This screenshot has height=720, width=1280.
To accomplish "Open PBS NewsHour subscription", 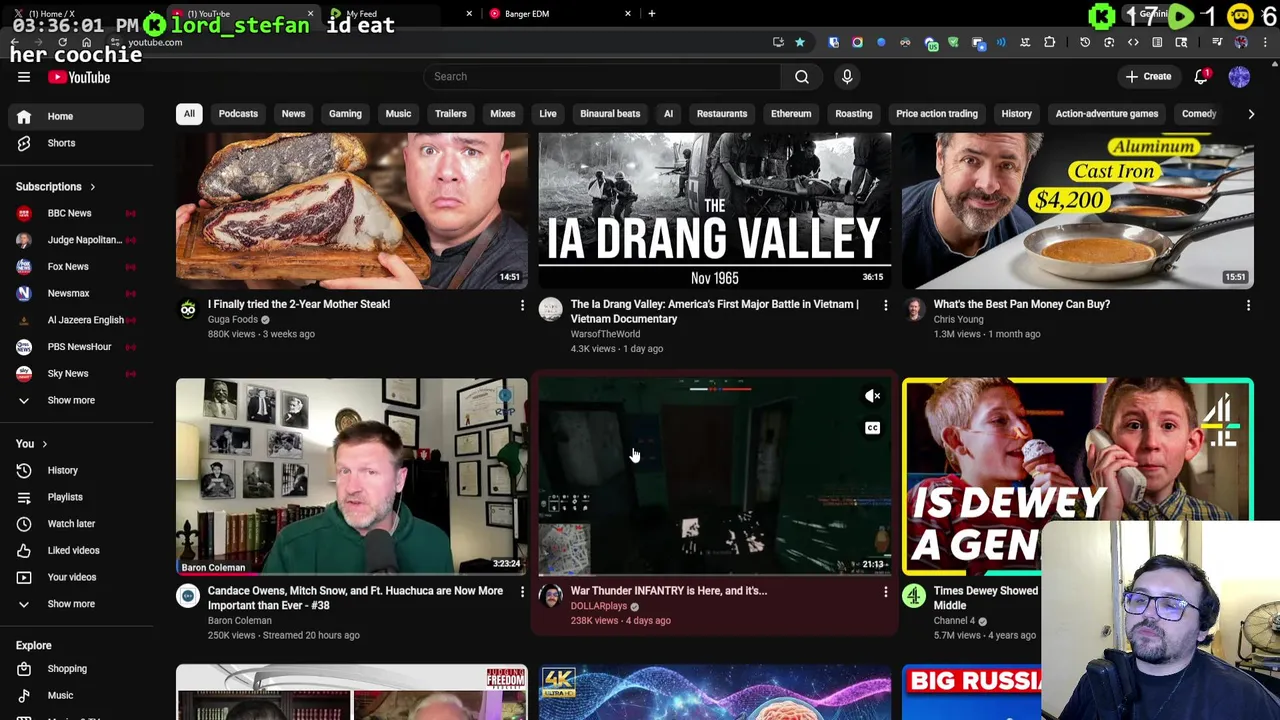I will [76, 346].
